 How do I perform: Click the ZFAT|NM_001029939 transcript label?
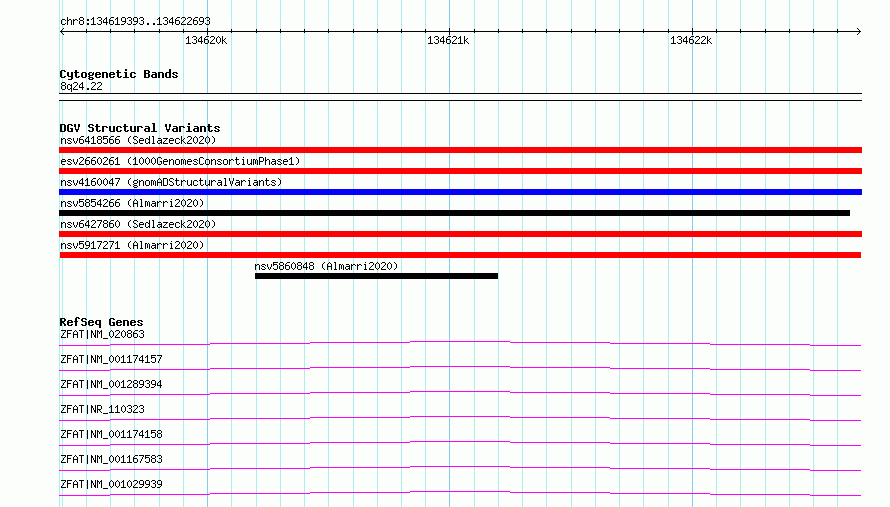point(111,484)
